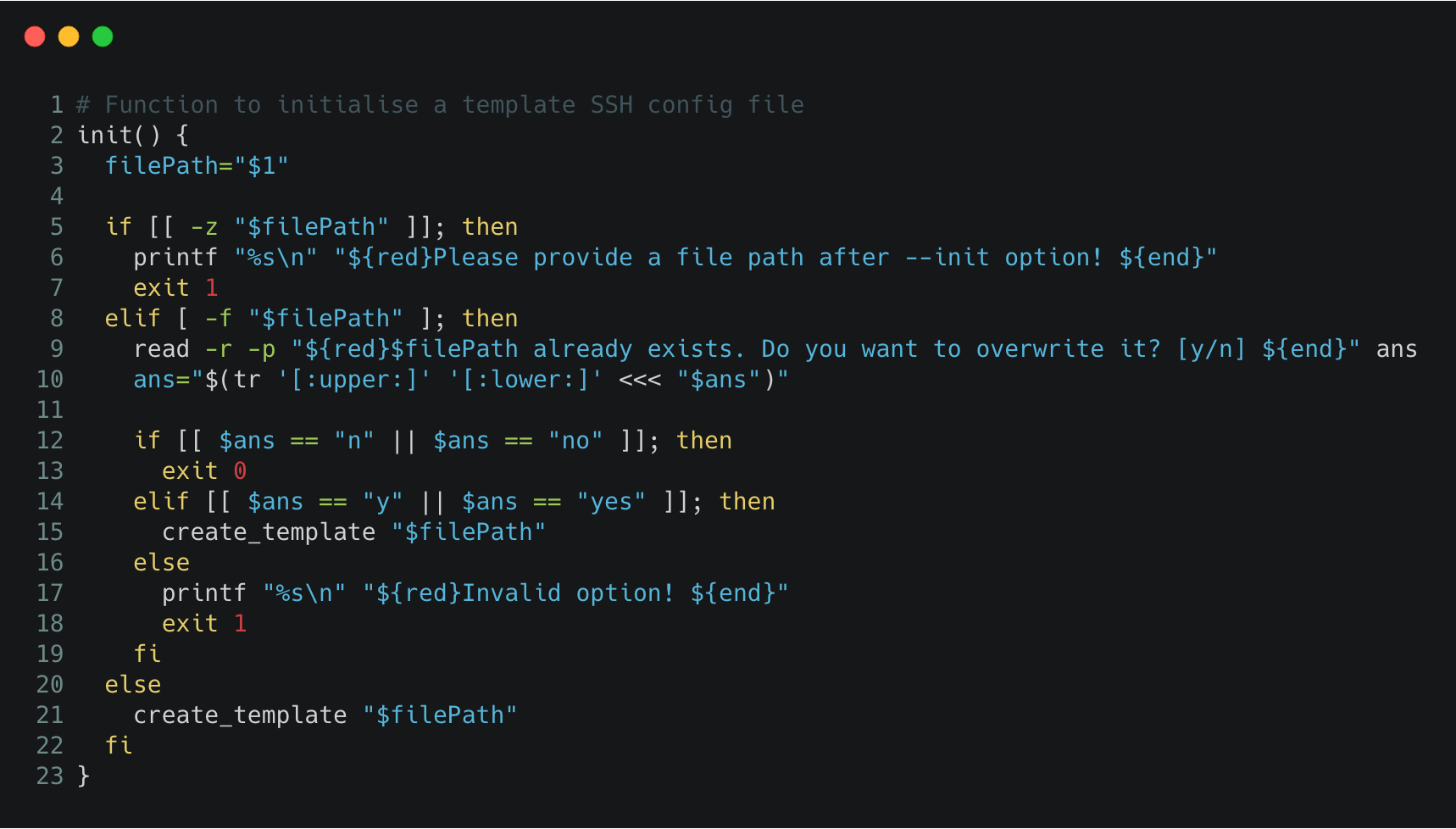Click the "Please provide a file path" string
Image resolution: width=1456 pixels, height=829 pixels.
click(775, 257)
